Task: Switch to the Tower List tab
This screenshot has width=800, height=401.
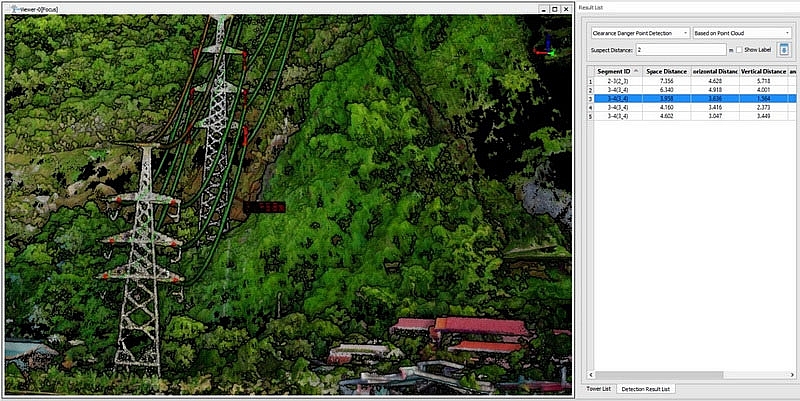Action: coord(598,389)
